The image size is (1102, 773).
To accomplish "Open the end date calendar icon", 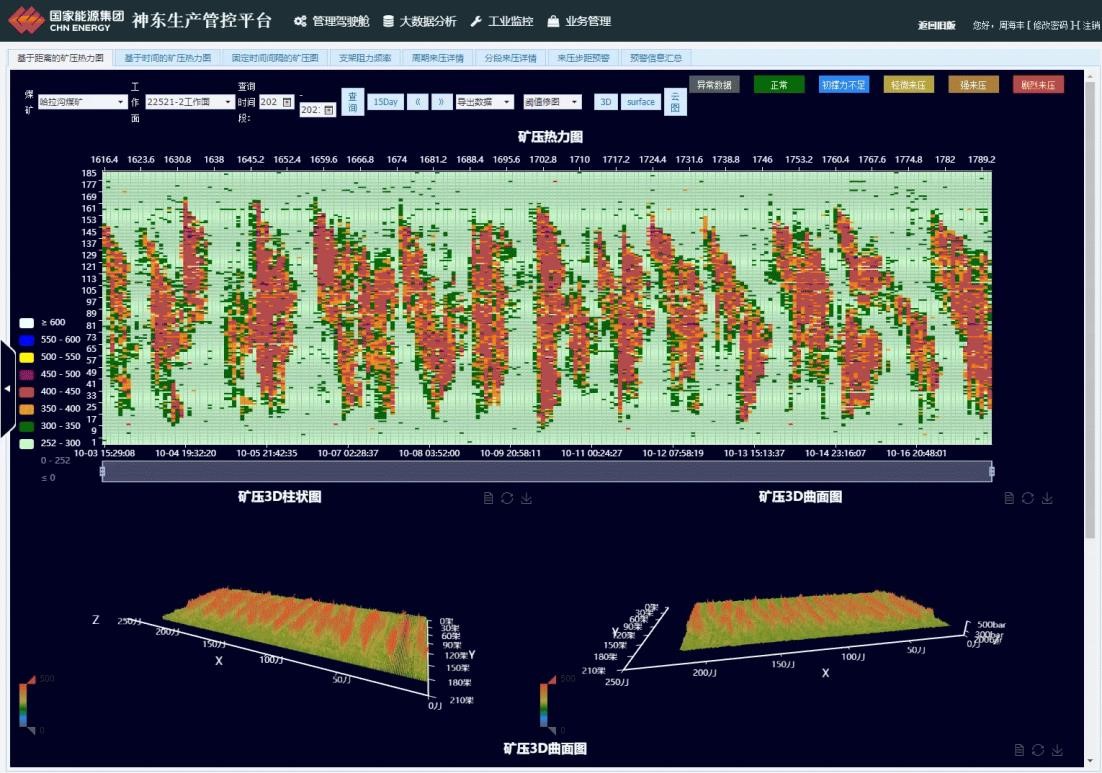I will tap(328, 110).
